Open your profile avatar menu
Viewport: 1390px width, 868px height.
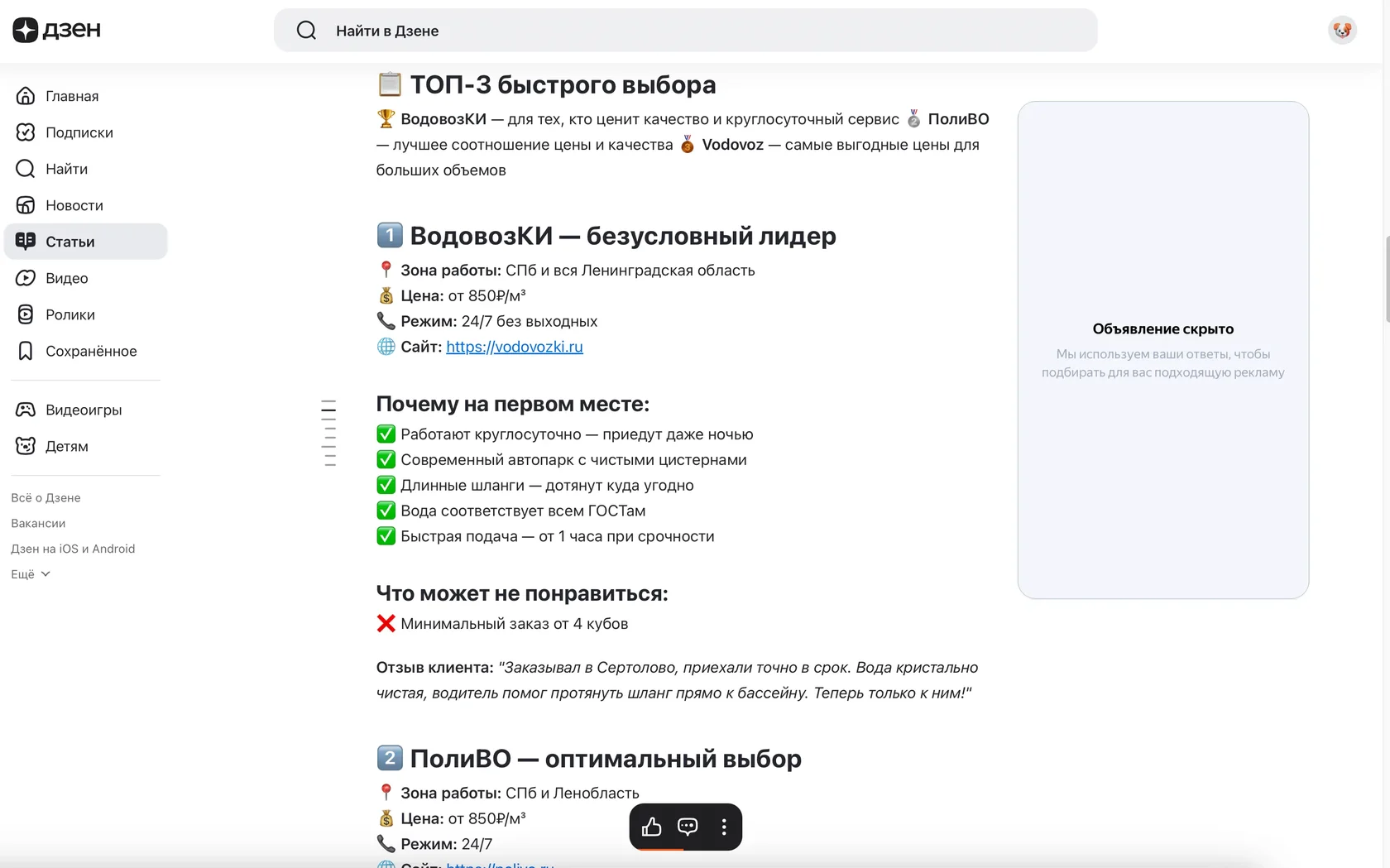(1341, 30)
